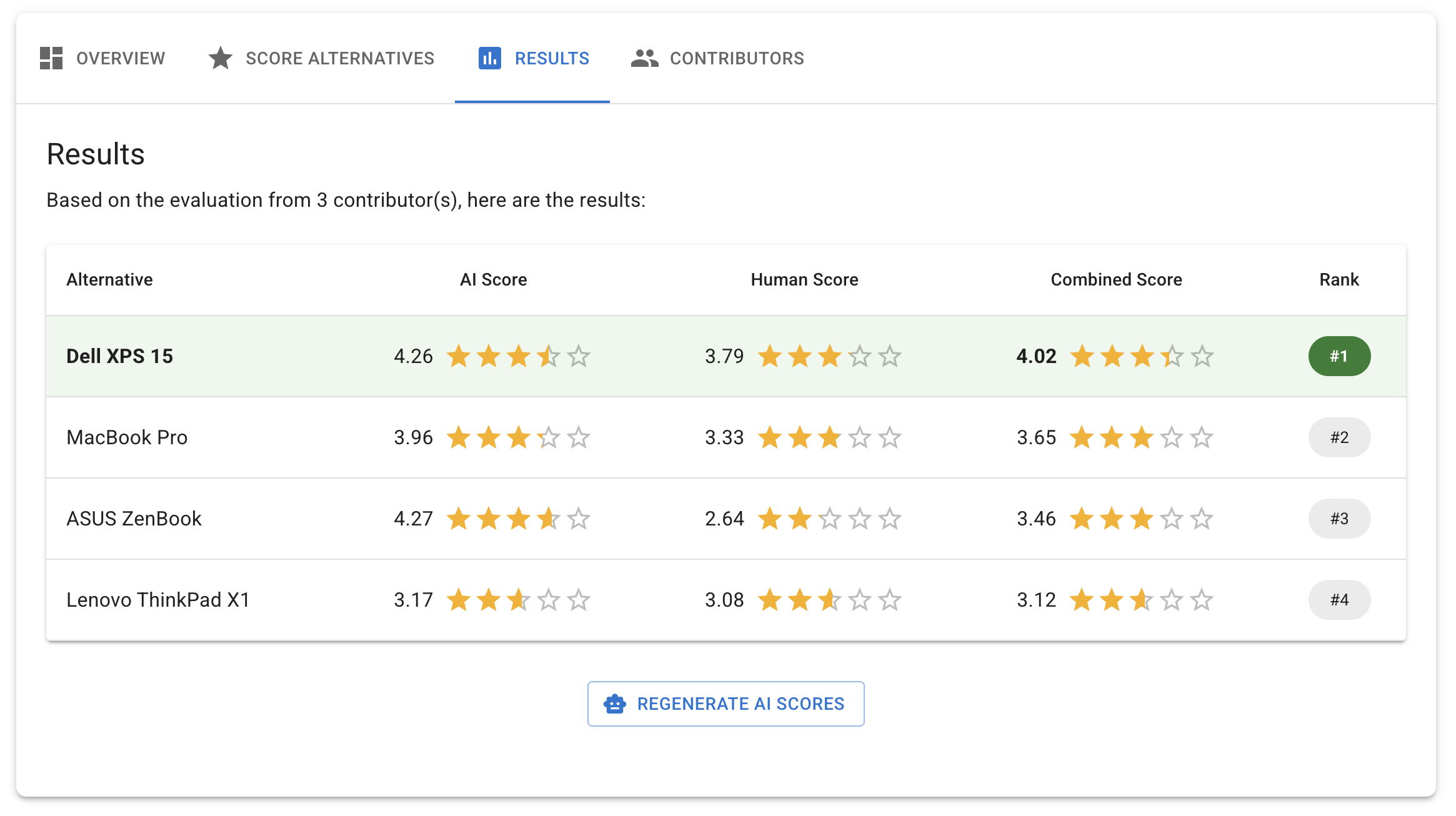The width and height of the screenshot is (1456, 816).
Task: Adjust the Combined Score star rating for Dell XPS 15
Action: [1141, 356]
